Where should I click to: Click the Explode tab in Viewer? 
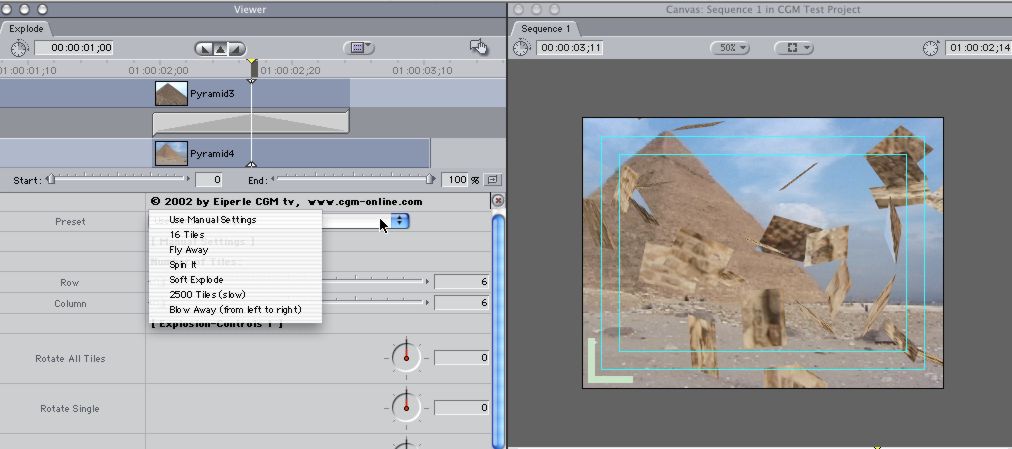point(26,29)
